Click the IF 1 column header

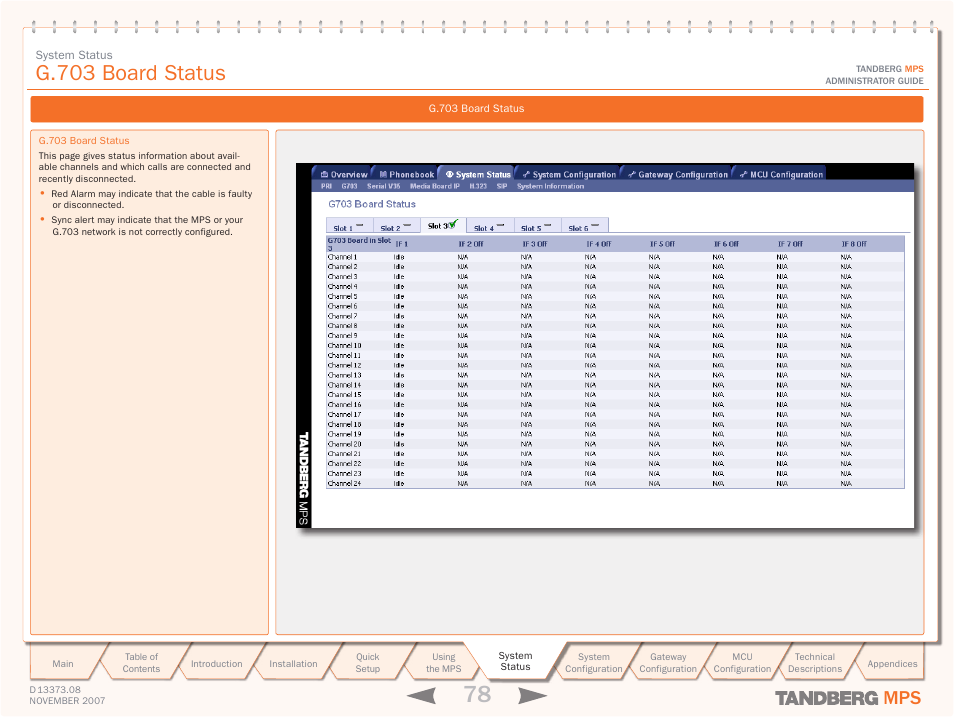coord(402,244)
